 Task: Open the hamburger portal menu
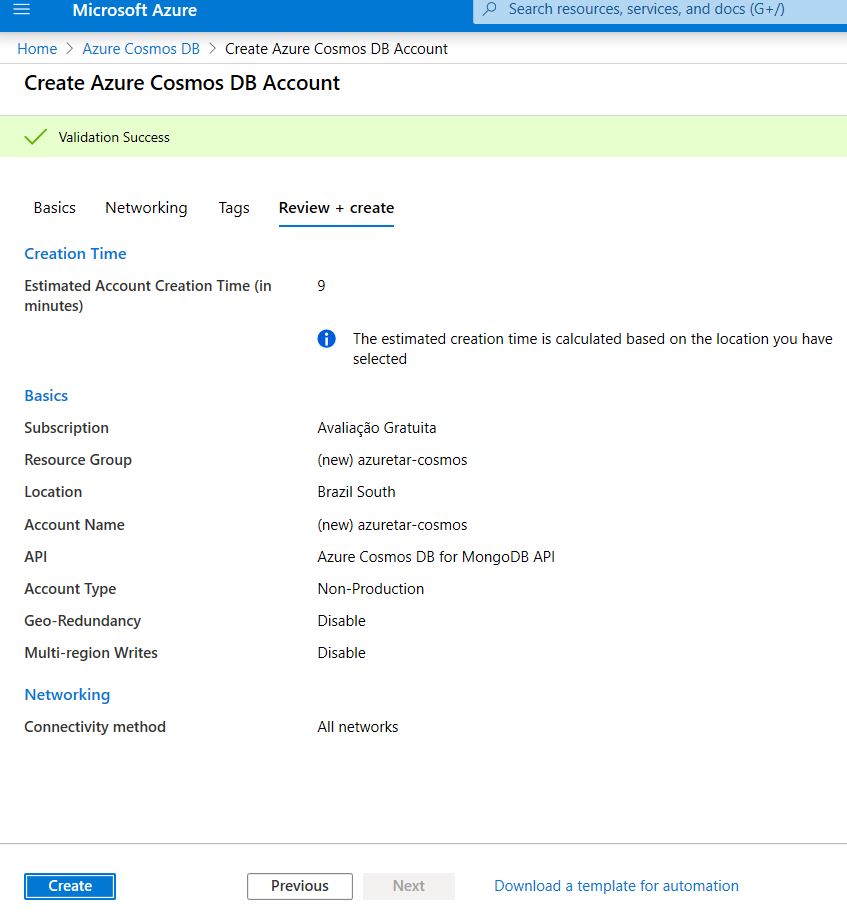coord(22,9)
